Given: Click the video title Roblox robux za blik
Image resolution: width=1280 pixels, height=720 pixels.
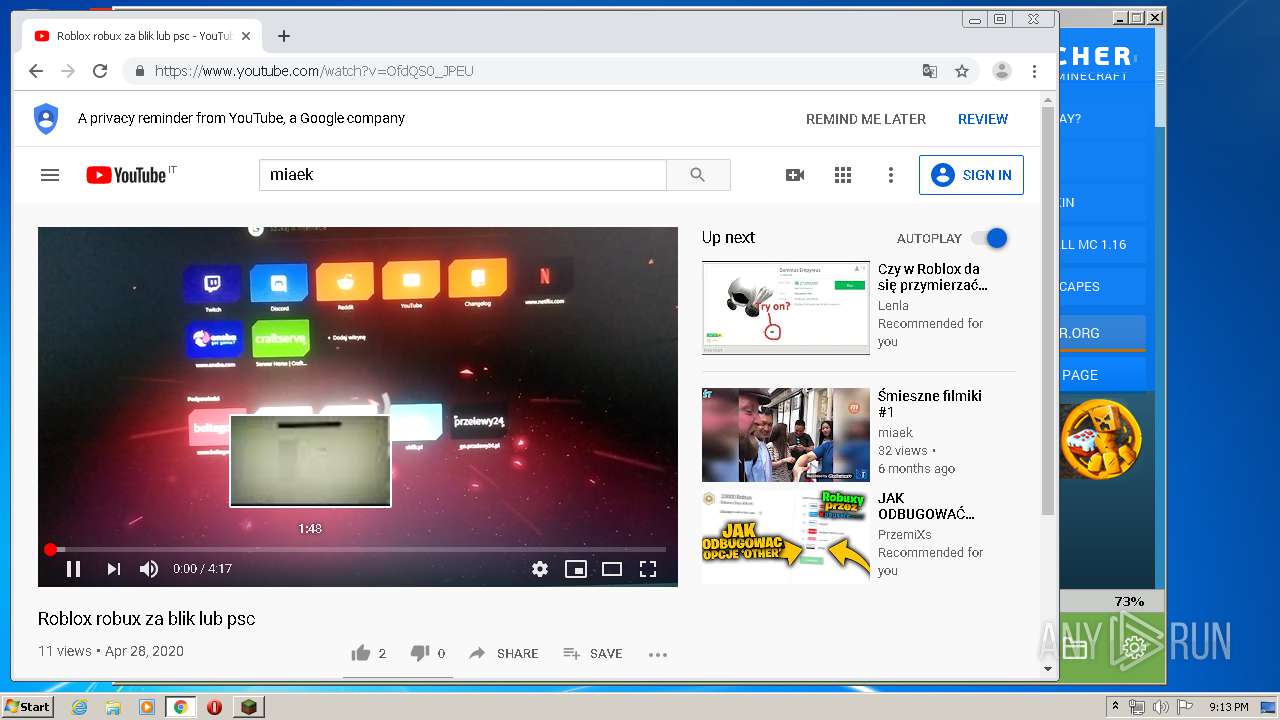Looking at the screenshot, I should point(146,619).
